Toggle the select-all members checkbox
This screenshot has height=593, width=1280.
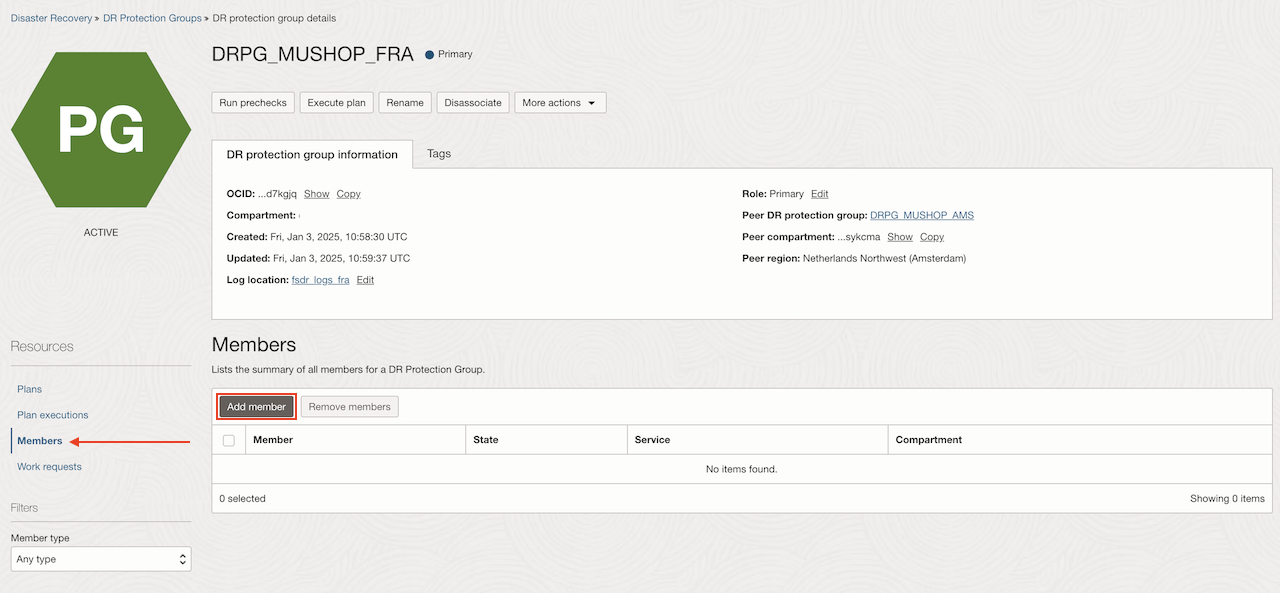(229, 440)
